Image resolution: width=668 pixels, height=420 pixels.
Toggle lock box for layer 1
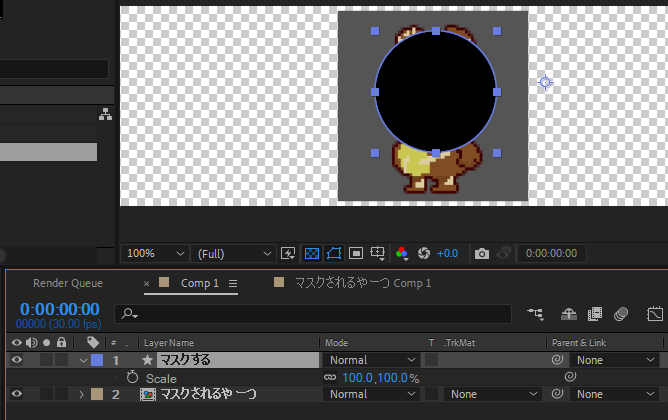61,360
